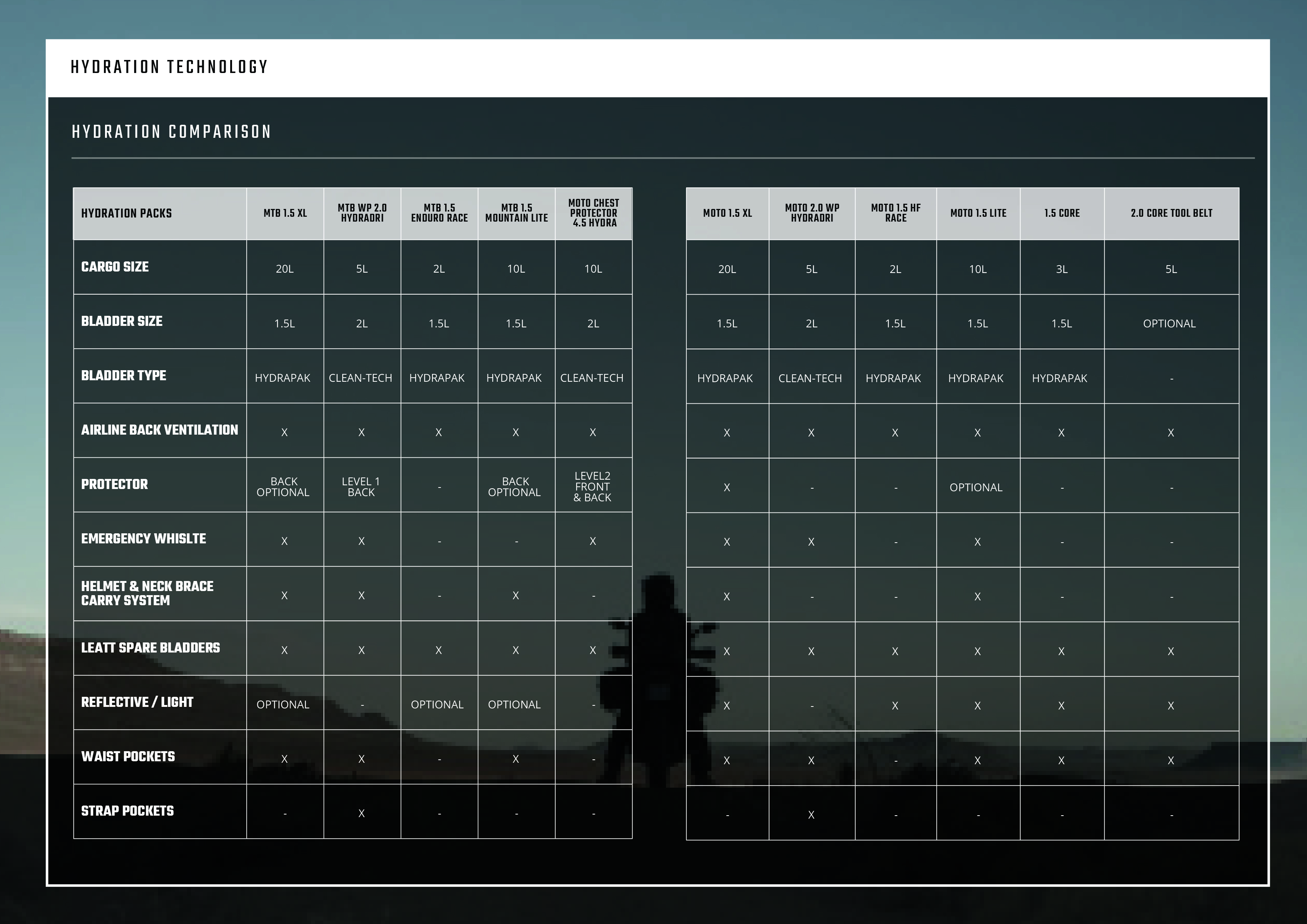Click the MTB WP 2.0 Hydradri header
The image size is (1307, 924).
tap(362, 213)
